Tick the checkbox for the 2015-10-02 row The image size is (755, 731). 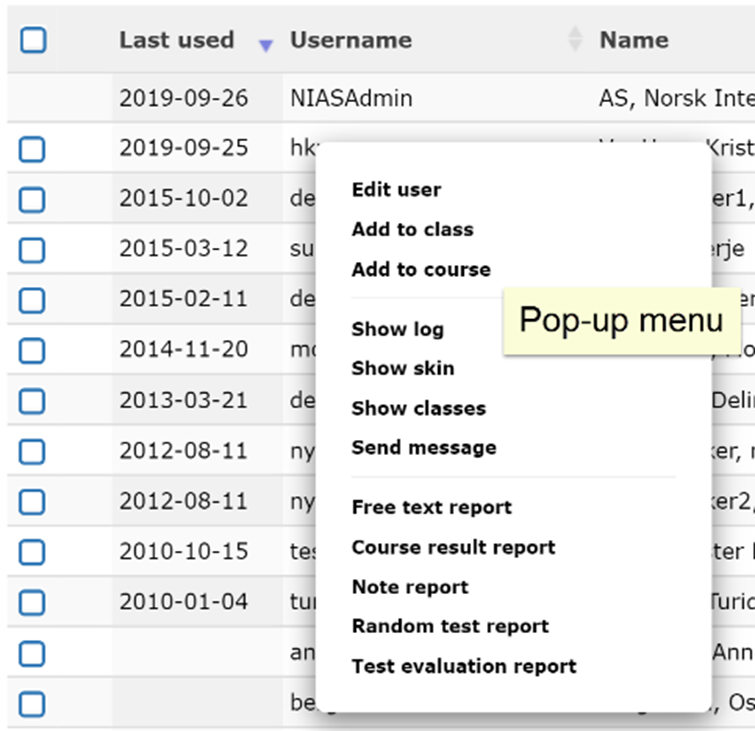point(32,200)
